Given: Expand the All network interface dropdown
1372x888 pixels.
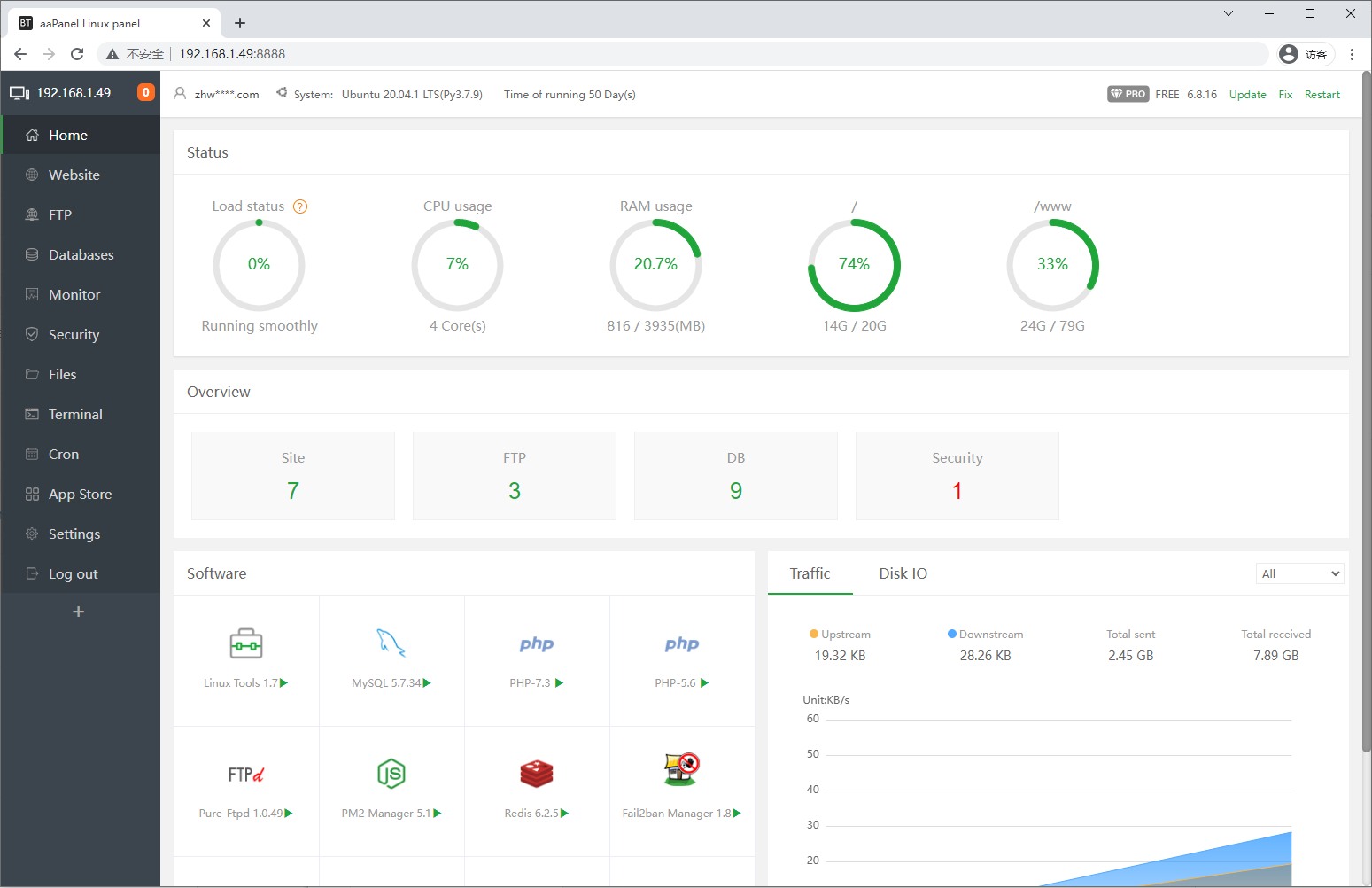Looking at the screenshot, I should [x=1299, y=573].
